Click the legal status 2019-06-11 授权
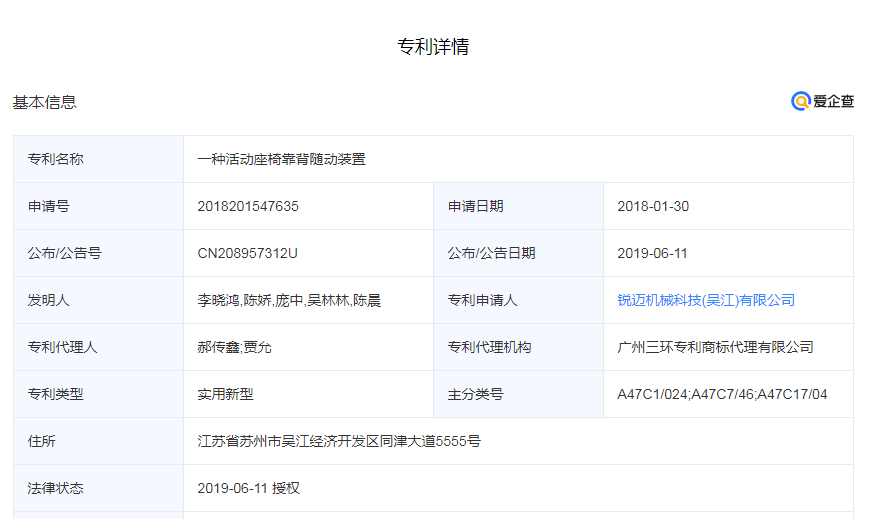 tap(249, 488)
